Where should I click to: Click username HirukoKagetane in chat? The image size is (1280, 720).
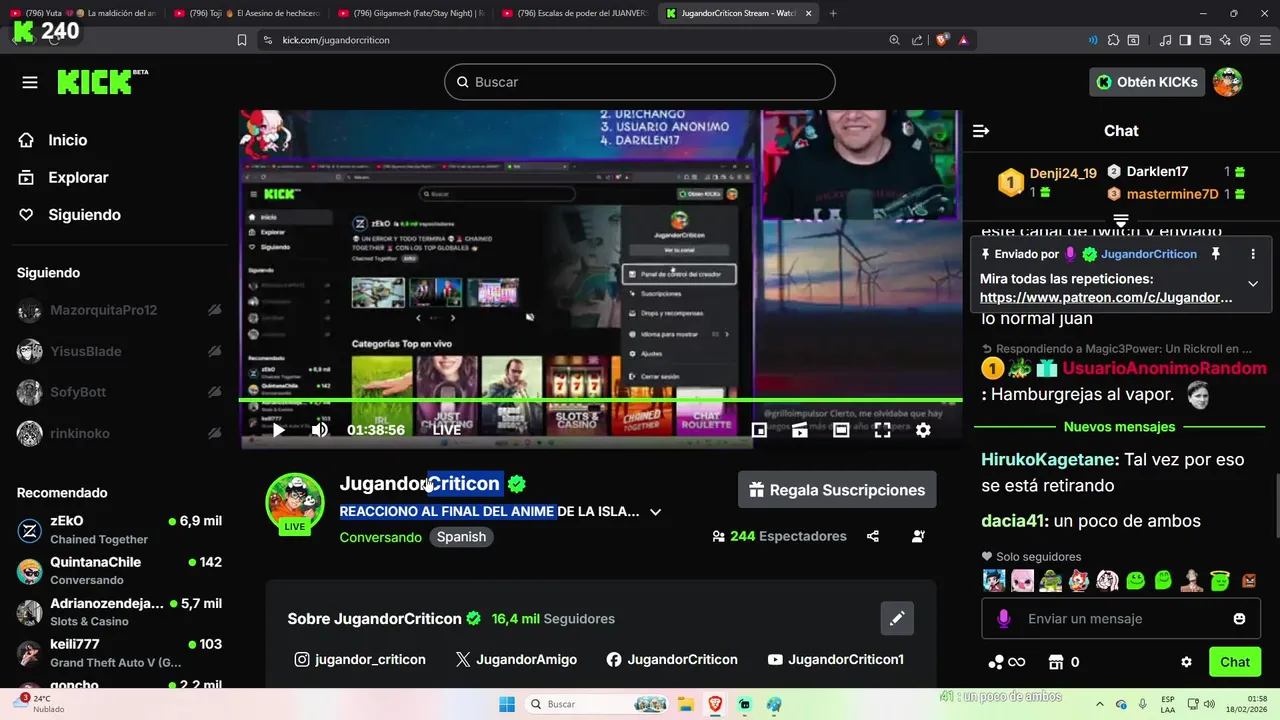point(1049,460)
